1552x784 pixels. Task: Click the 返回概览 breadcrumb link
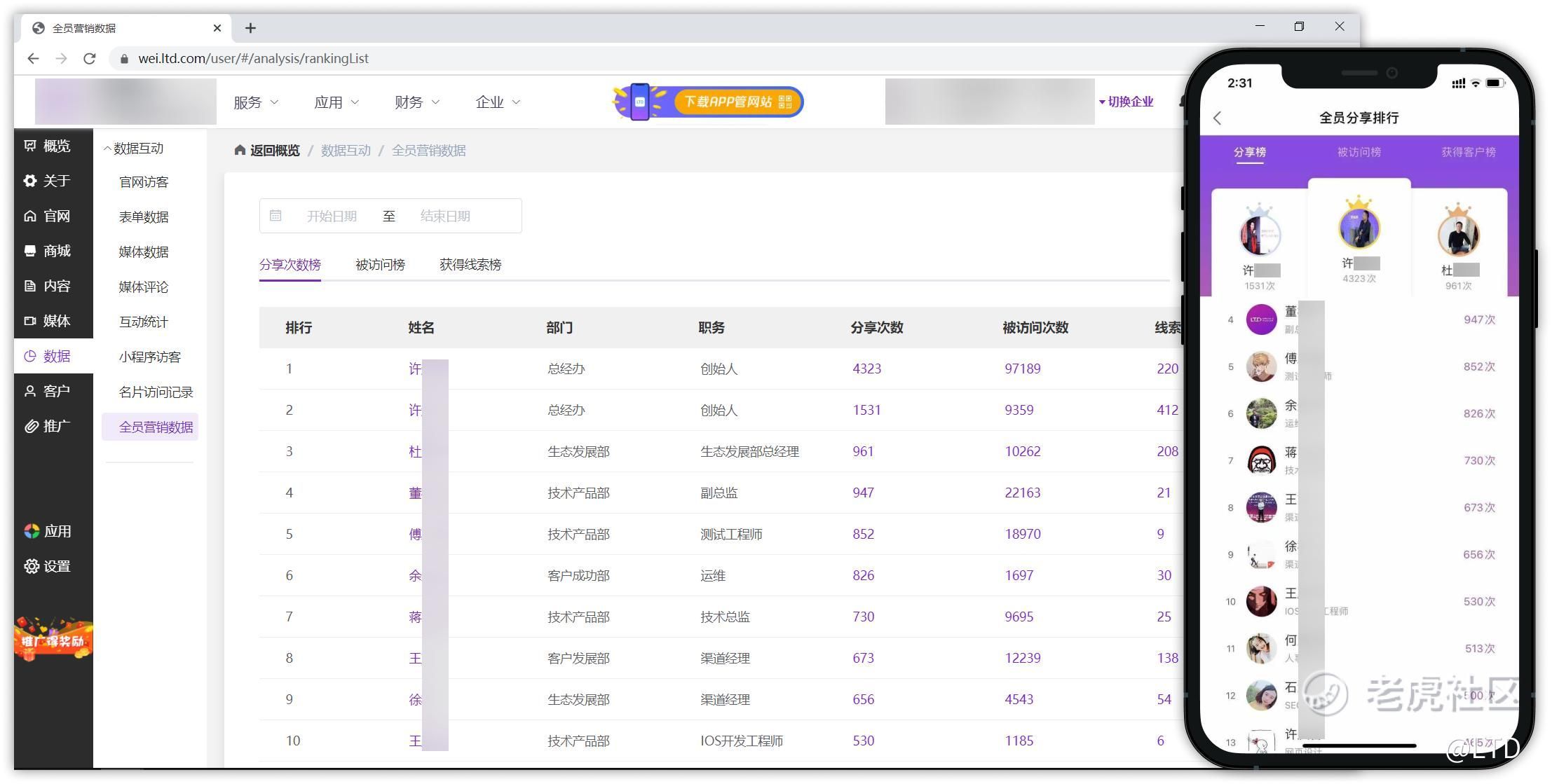[267, 151]
